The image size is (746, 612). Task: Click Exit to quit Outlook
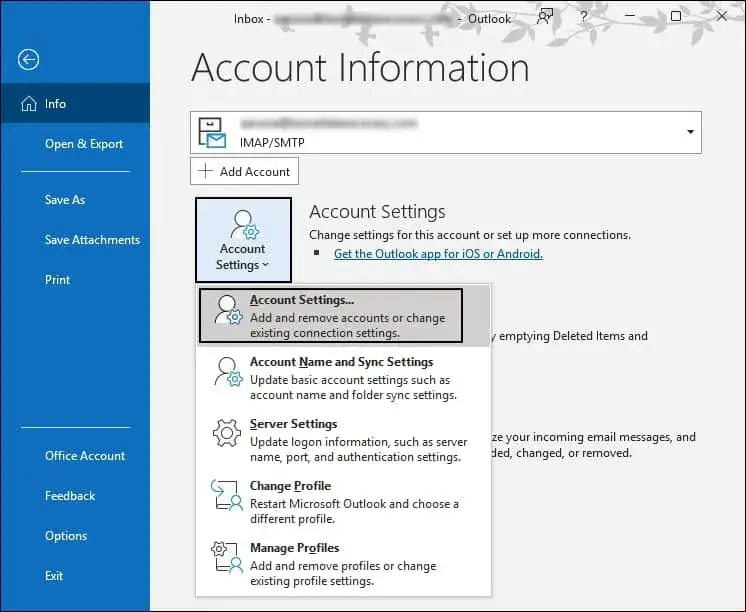click(x=54, y=576)
